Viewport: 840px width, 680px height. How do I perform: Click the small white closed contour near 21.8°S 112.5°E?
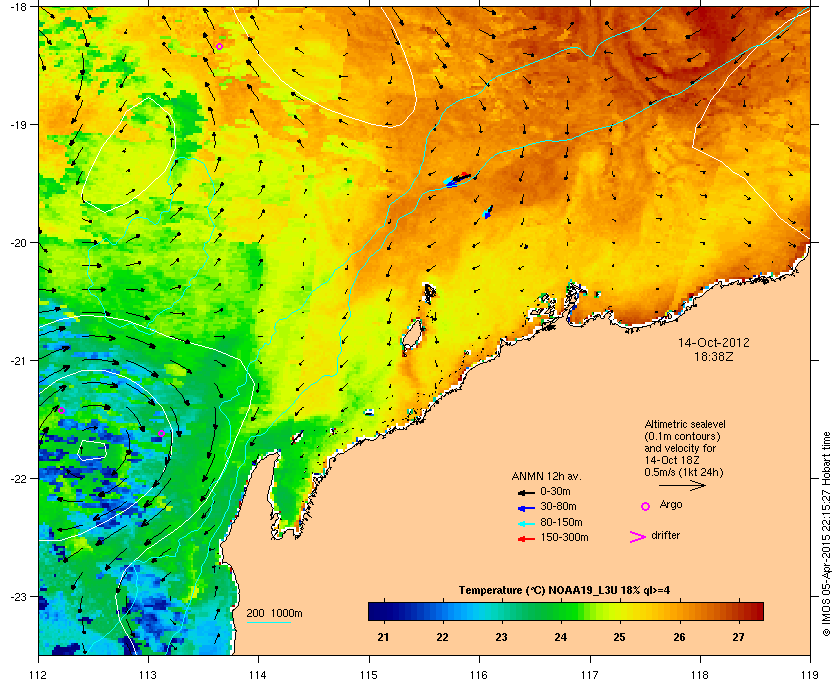pos(93,450)
